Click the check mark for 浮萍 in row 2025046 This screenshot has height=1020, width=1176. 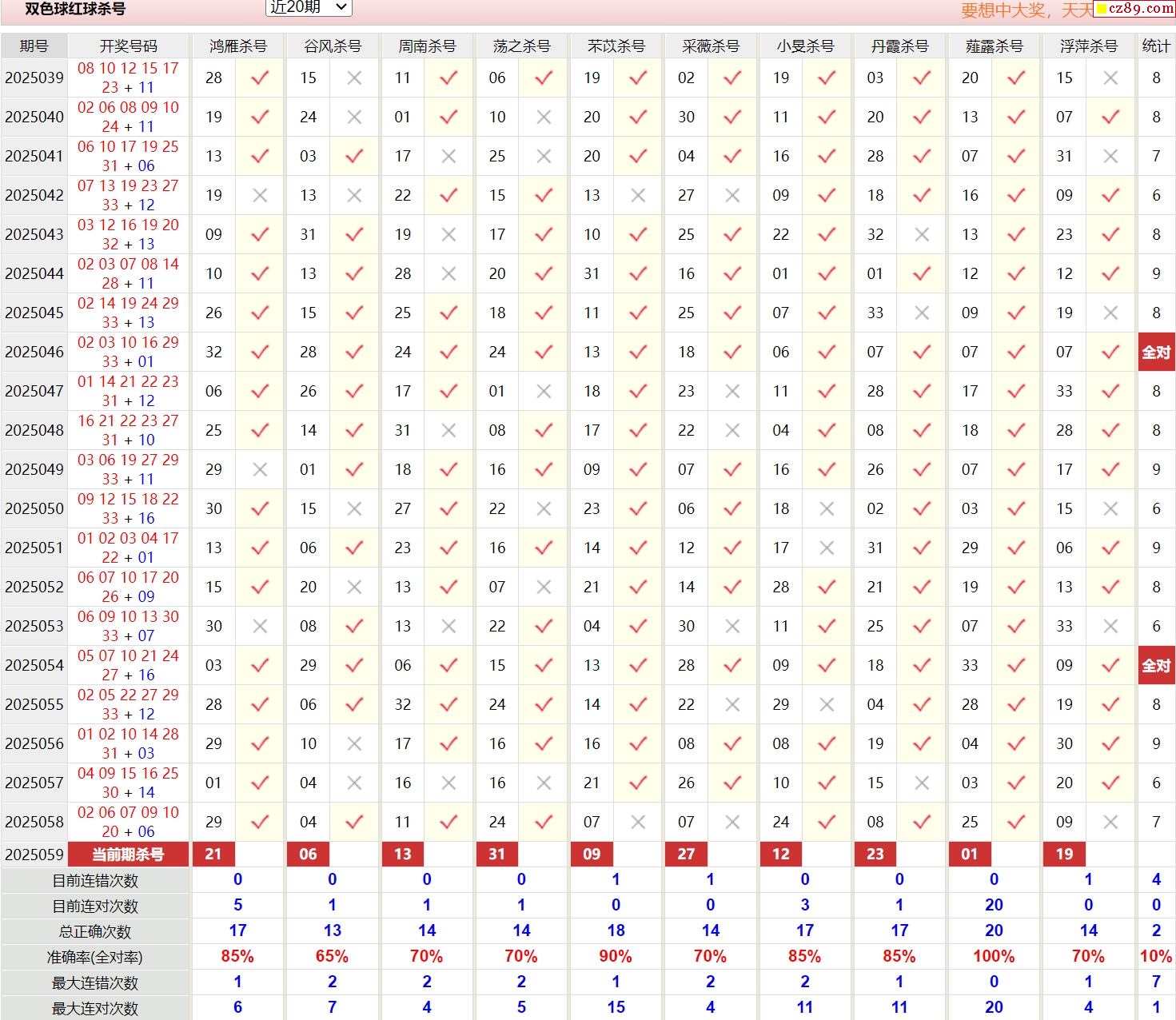pyautogui.click(x=1110, y=353)
